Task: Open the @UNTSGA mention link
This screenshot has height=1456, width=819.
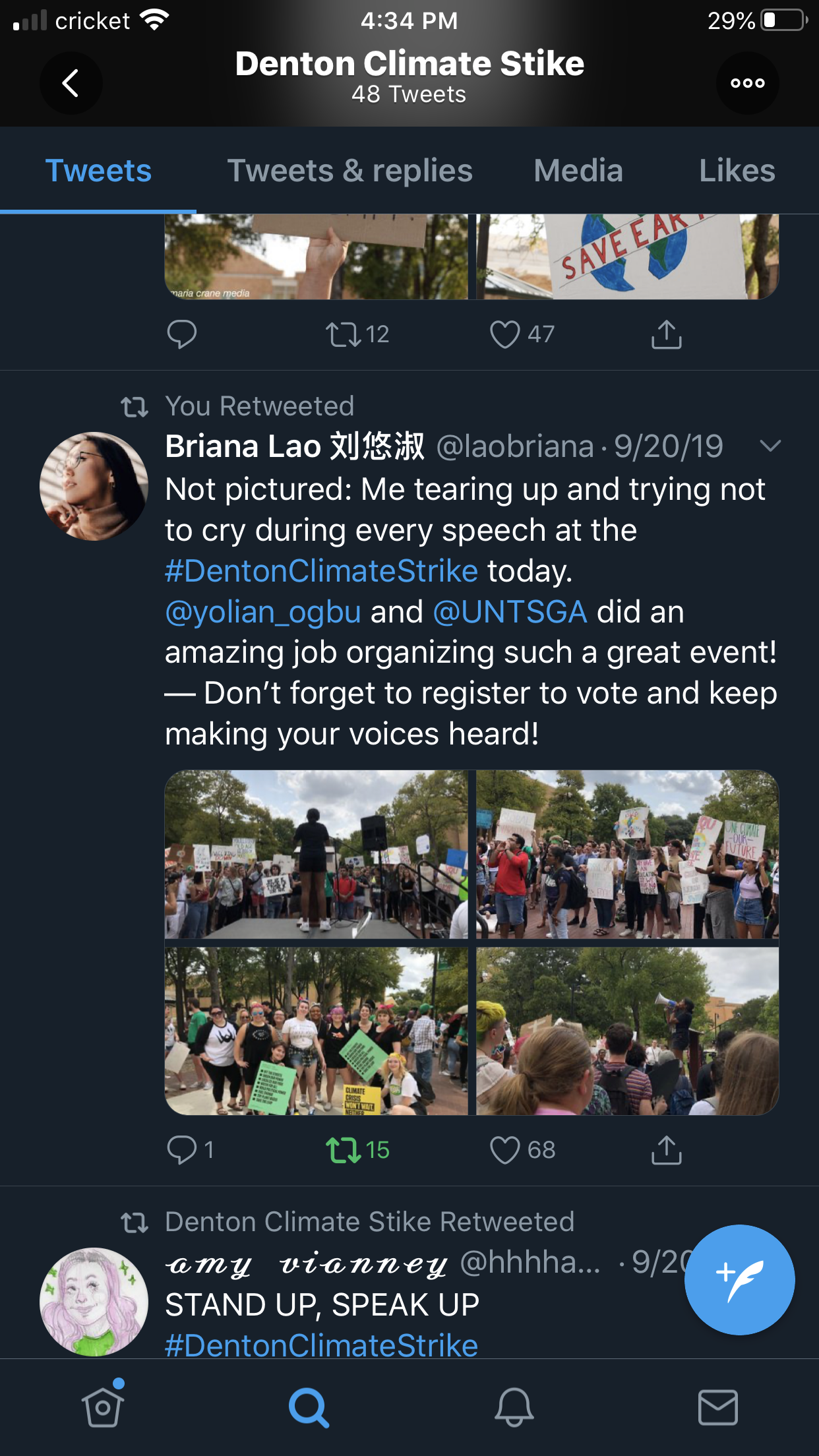Action: [x=510, y=612]
